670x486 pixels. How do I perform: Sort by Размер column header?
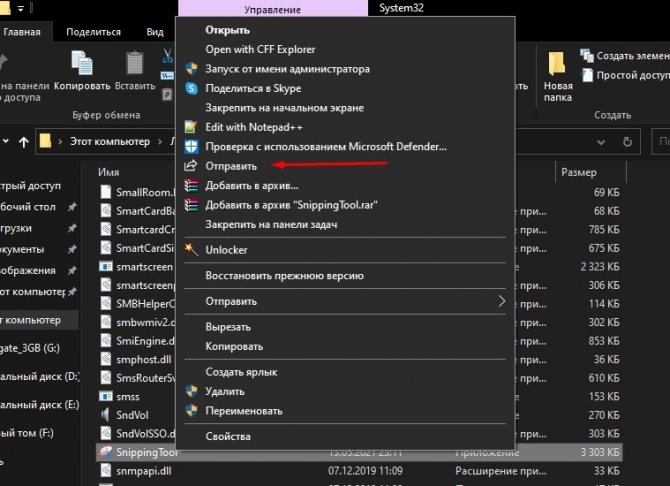coord(579,172)
